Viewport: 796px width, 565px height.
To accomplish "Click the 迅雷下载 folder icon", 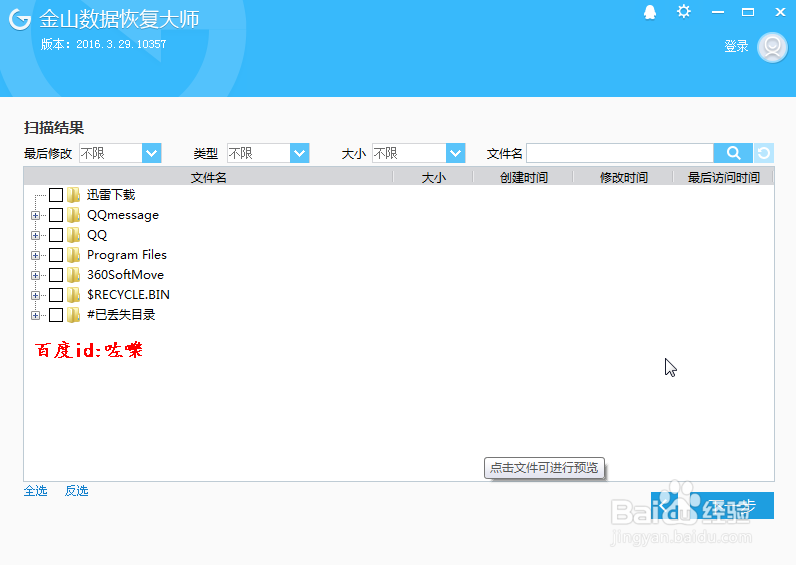I will pos(74,195).
